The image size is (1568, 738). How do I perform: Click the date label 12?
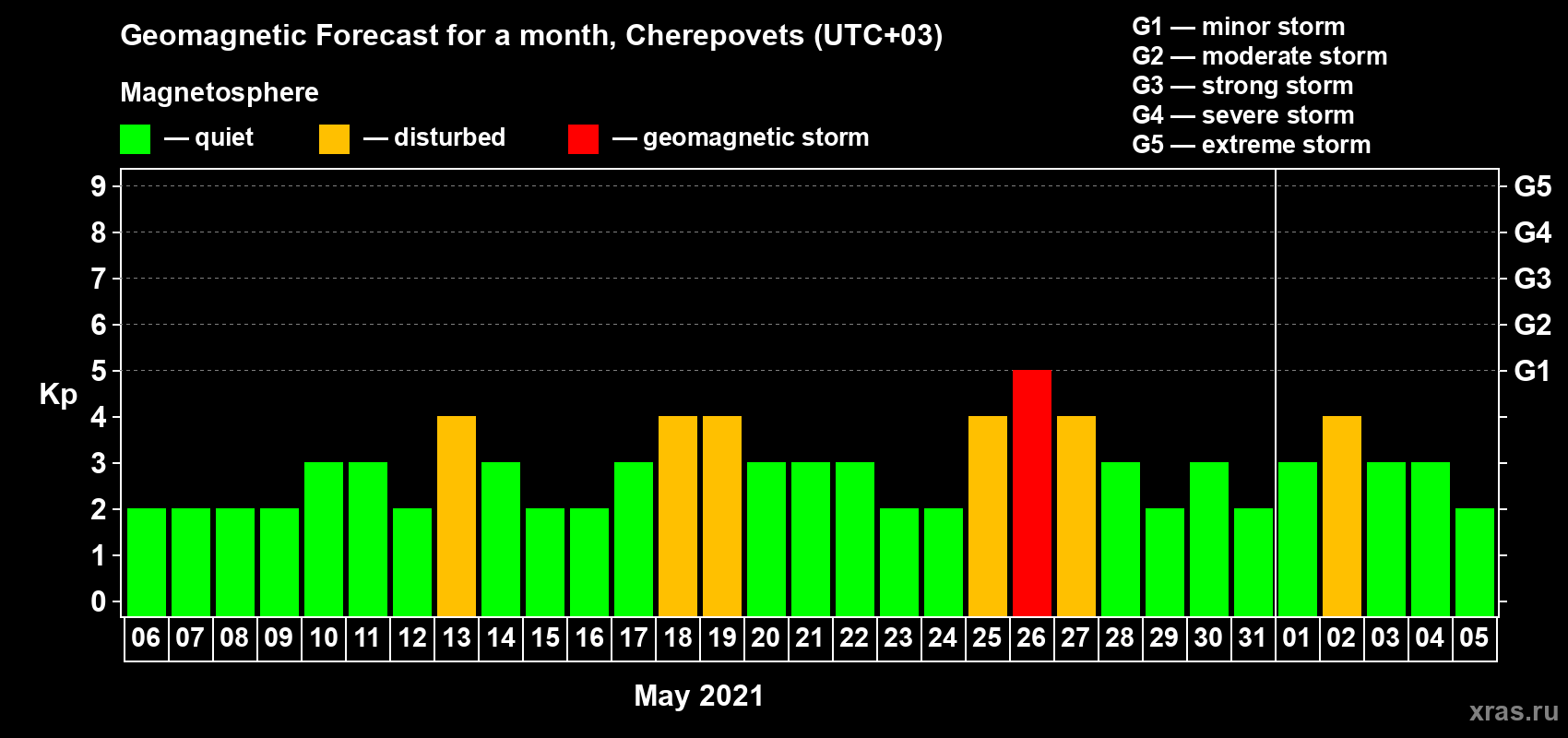click(x=411, y=638)
